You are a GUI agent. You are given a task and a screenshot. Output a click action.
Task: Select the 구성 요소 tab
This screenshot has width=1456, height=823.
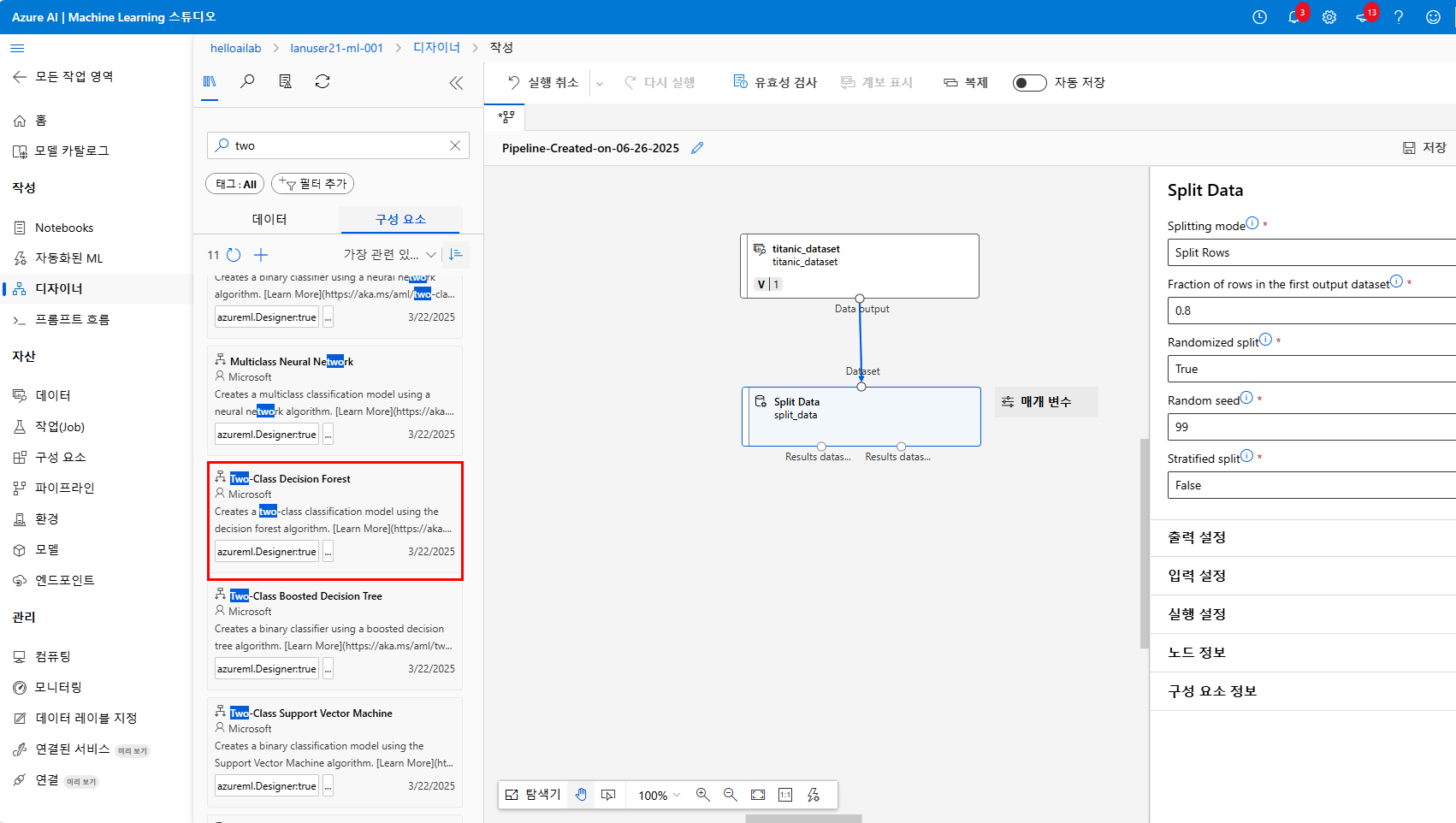[x=400, y=218]
